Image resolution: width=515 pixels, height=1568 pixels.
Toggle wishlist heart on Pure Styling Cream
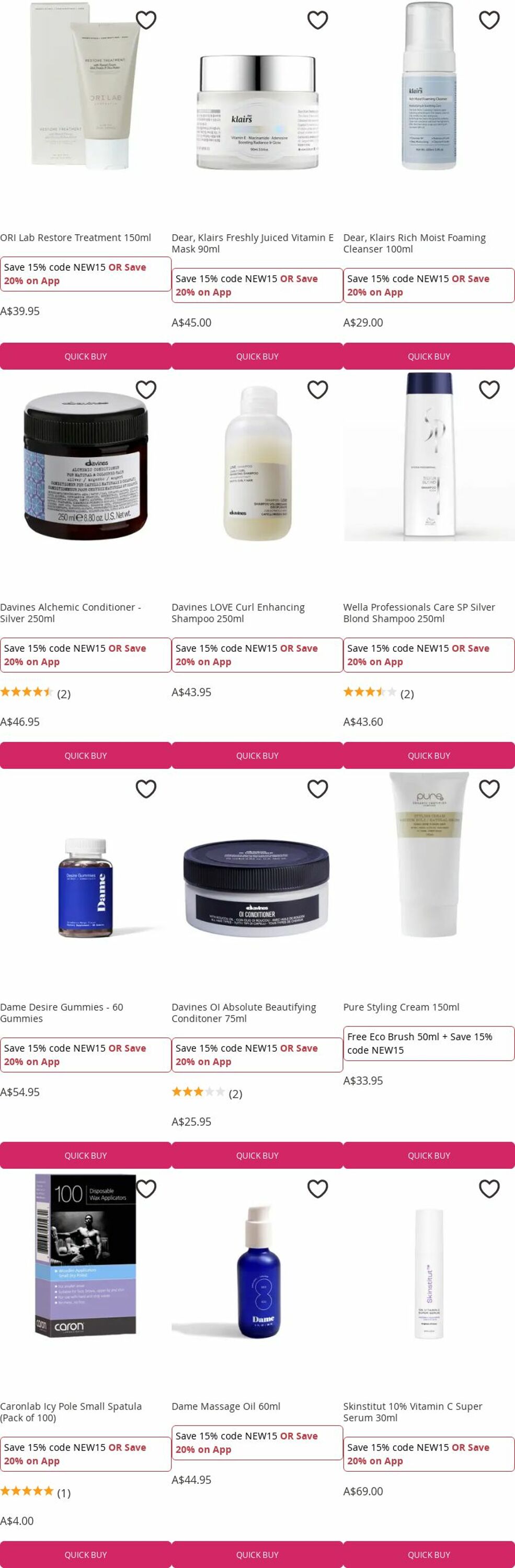[489, 789]
